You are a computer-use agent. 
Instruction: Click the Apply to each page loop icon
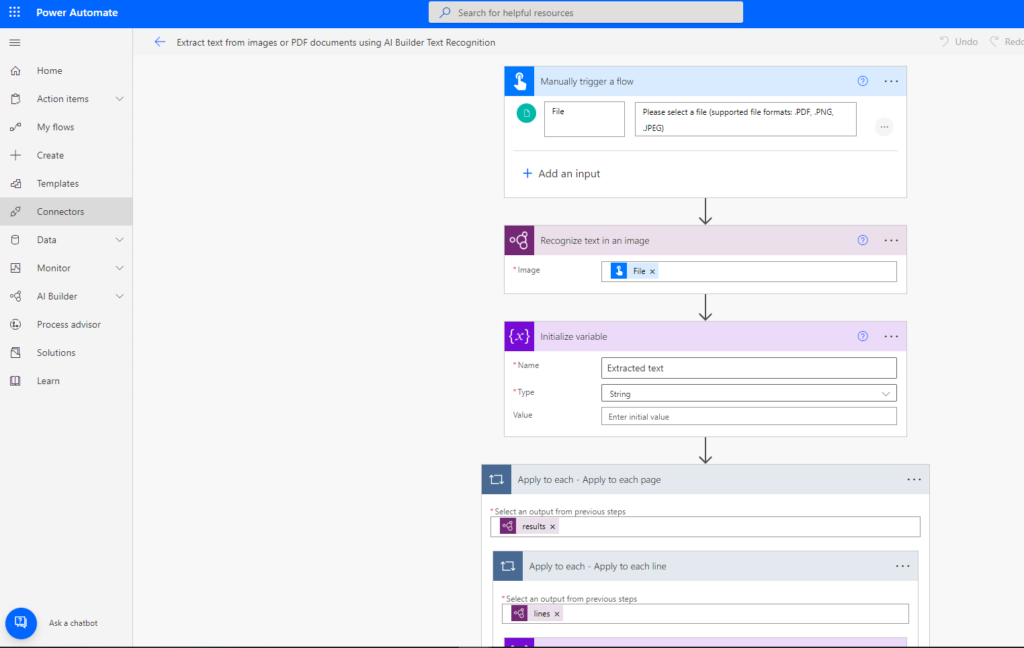point(496,479)
